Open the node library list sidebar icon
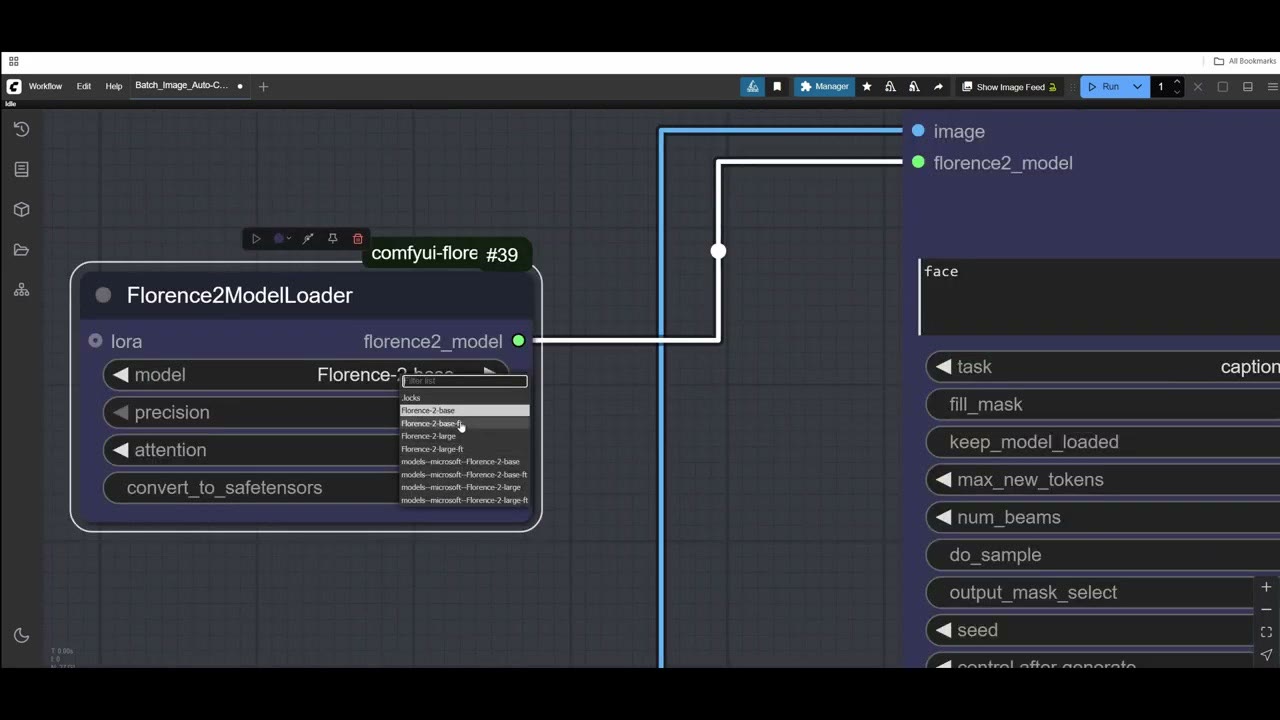 [x=21, y=169]
